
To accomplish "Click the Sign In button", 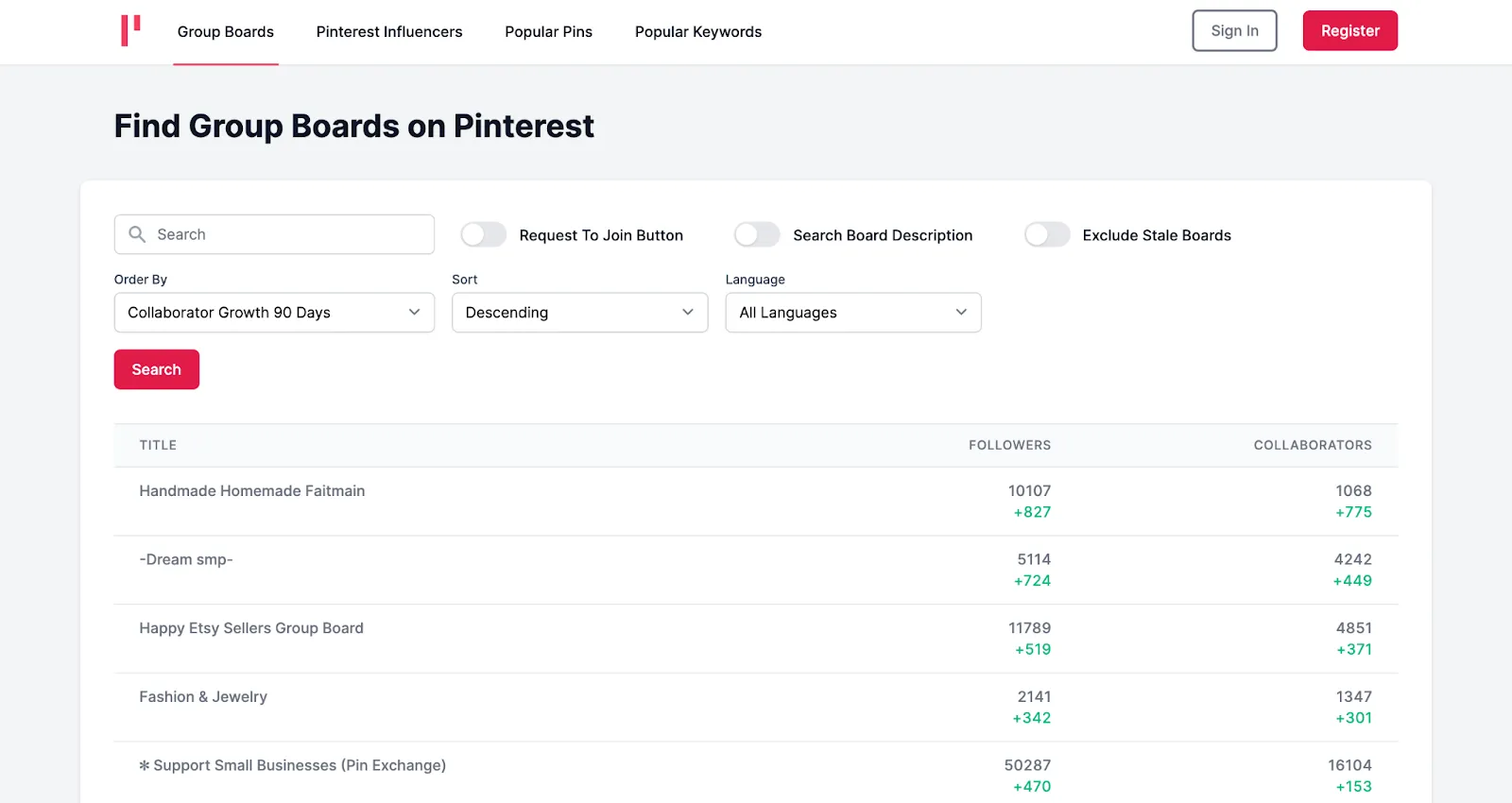I will 1234,30.
